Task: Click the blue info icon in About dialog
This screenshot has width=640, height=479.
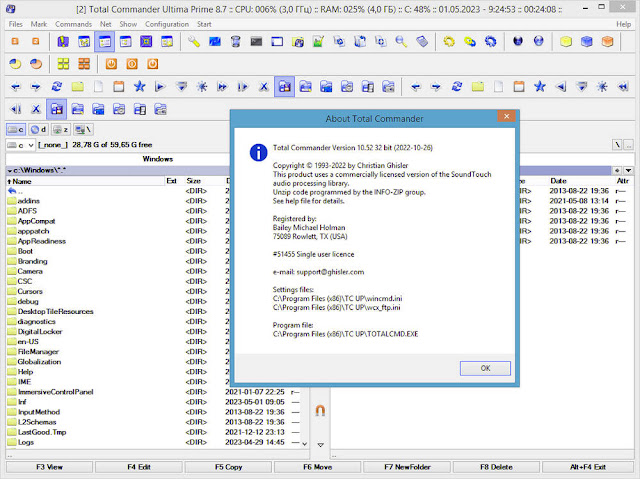Action: click(258, 153)
